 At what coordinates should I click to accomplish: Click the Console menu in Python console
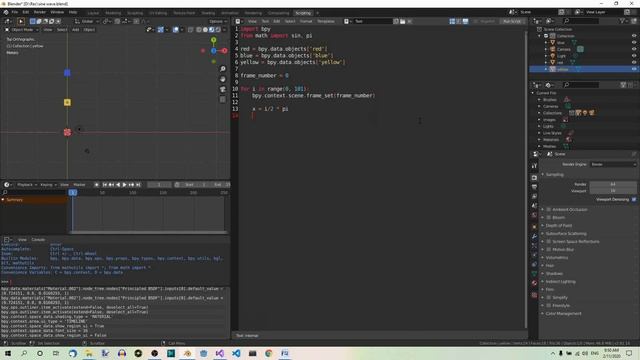pyautogui.click(x=38, y=240)
